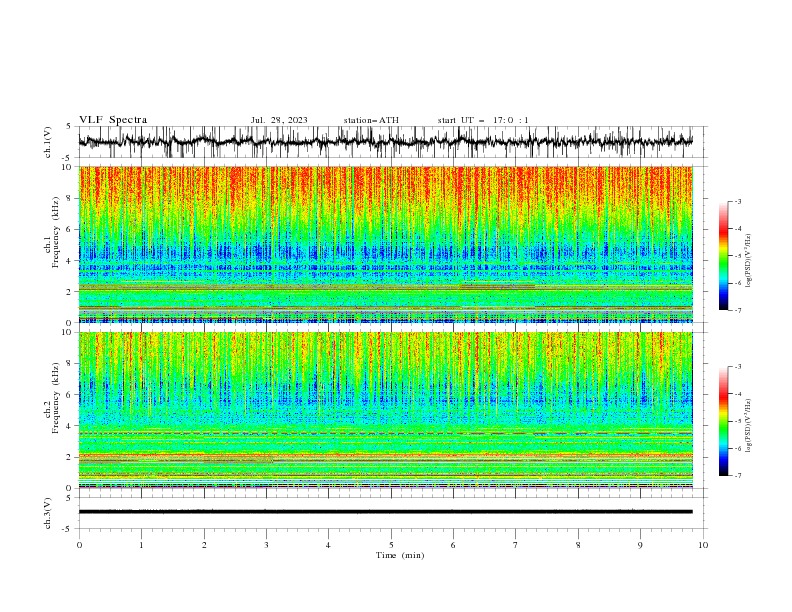Screen dimensions: 792x612
Task: Click the time axis tick label "7"
Action: point(515,545)
